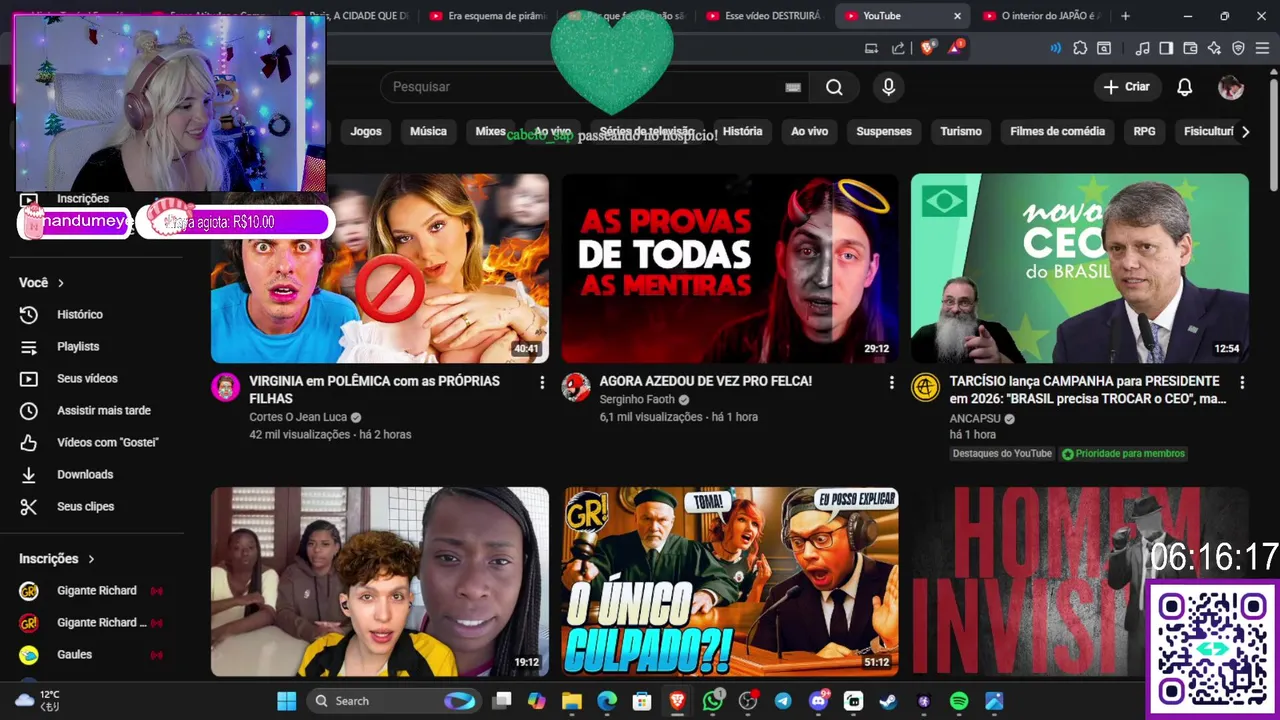Select the RPG category chip
This screenshot has width=1280, height=720.
pyautogui.click(x=1144, y=131)
